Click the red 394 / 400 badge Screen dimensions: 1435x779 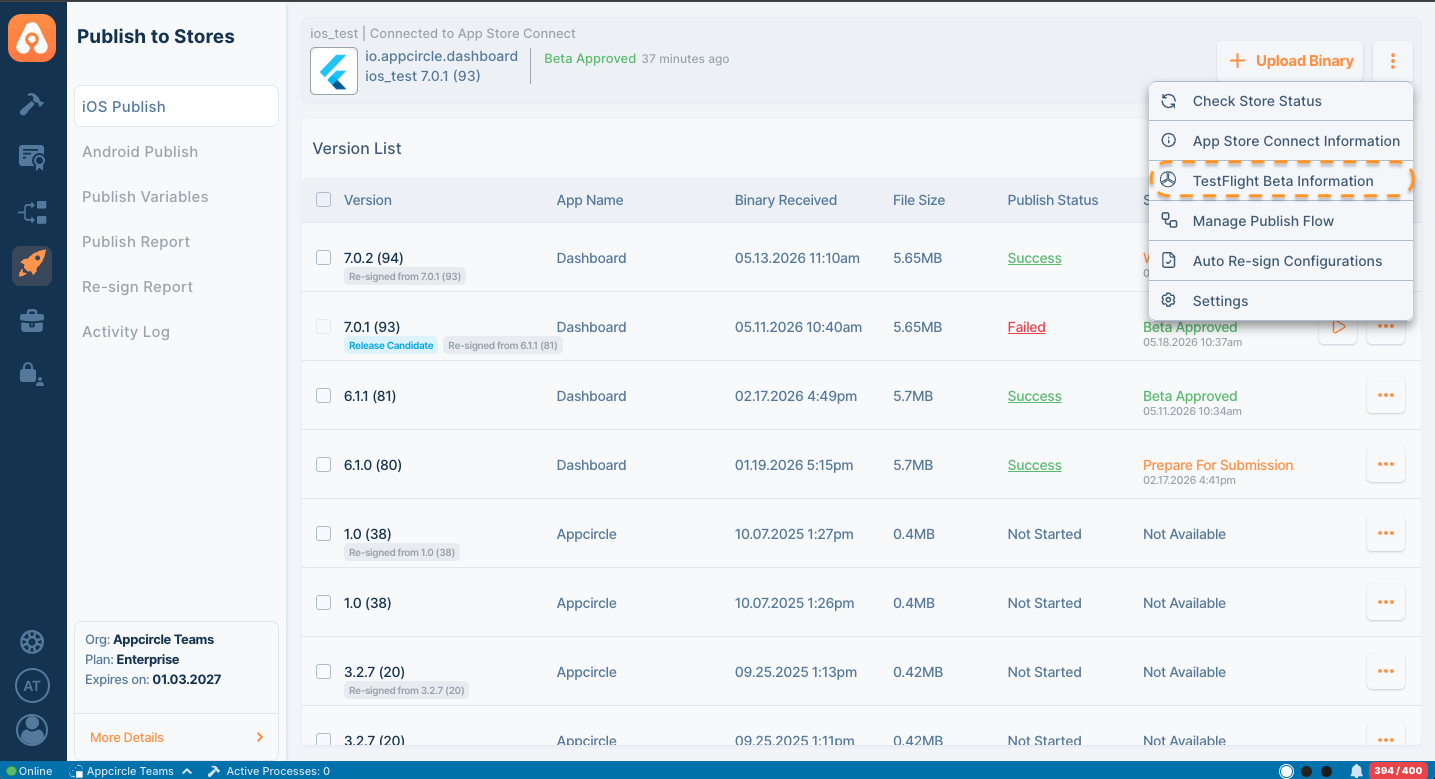[1398, 771]
